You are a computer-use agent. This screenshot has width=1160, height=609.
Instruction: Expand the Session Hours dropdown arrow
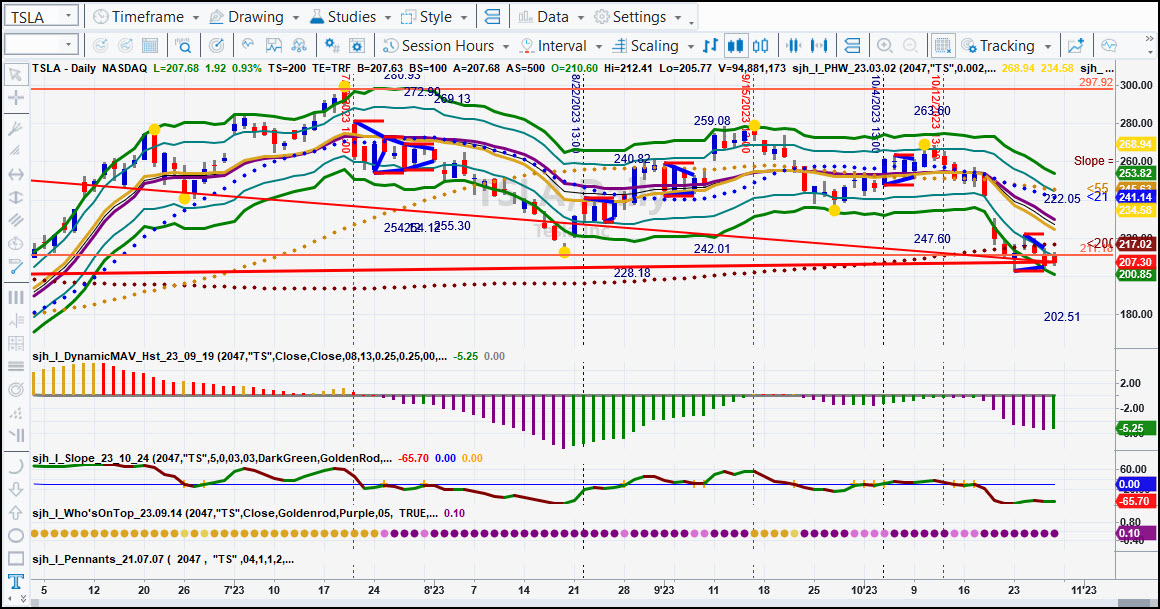506,46
